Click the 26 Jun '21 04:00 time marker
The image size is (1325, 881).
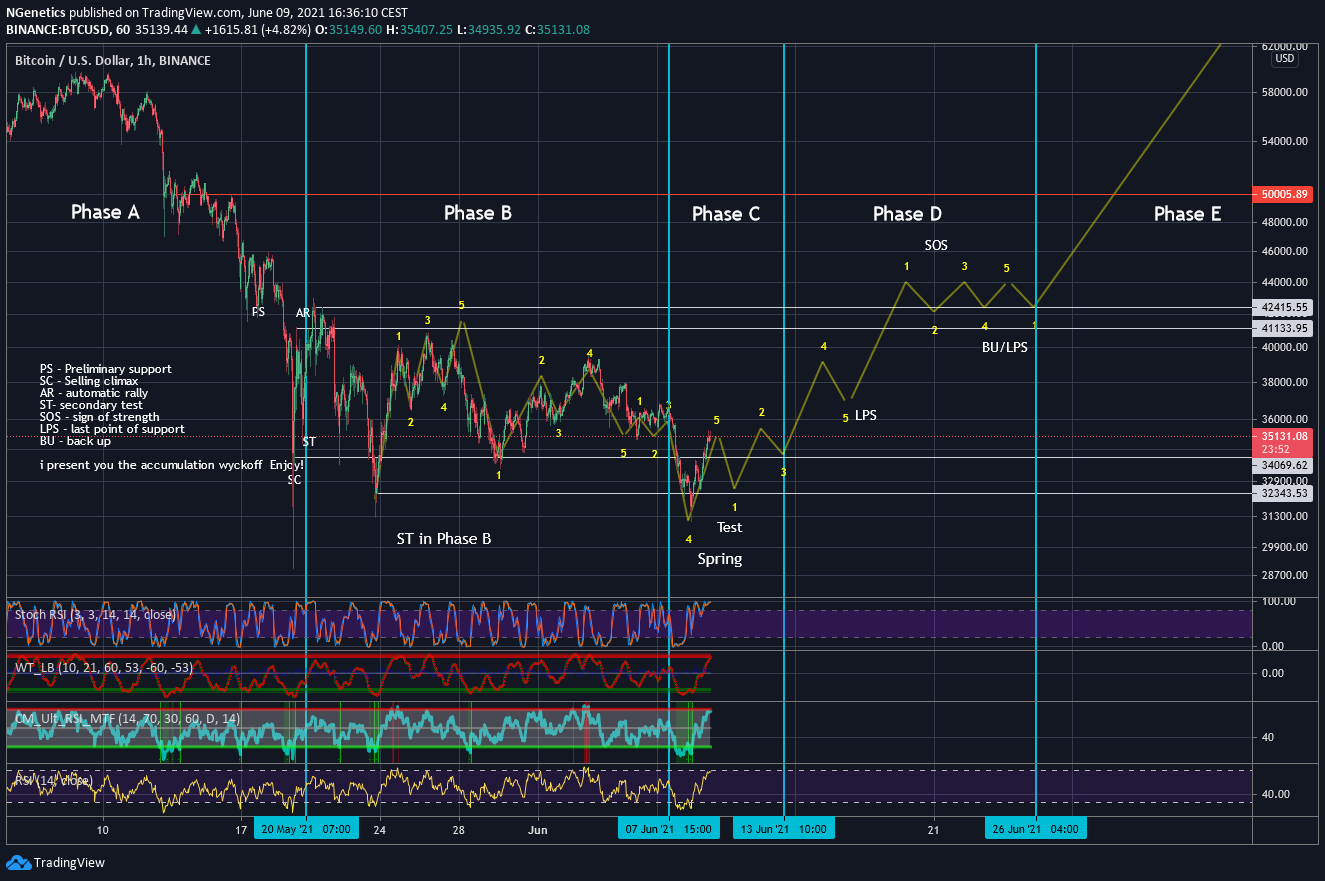(1036, 829)
